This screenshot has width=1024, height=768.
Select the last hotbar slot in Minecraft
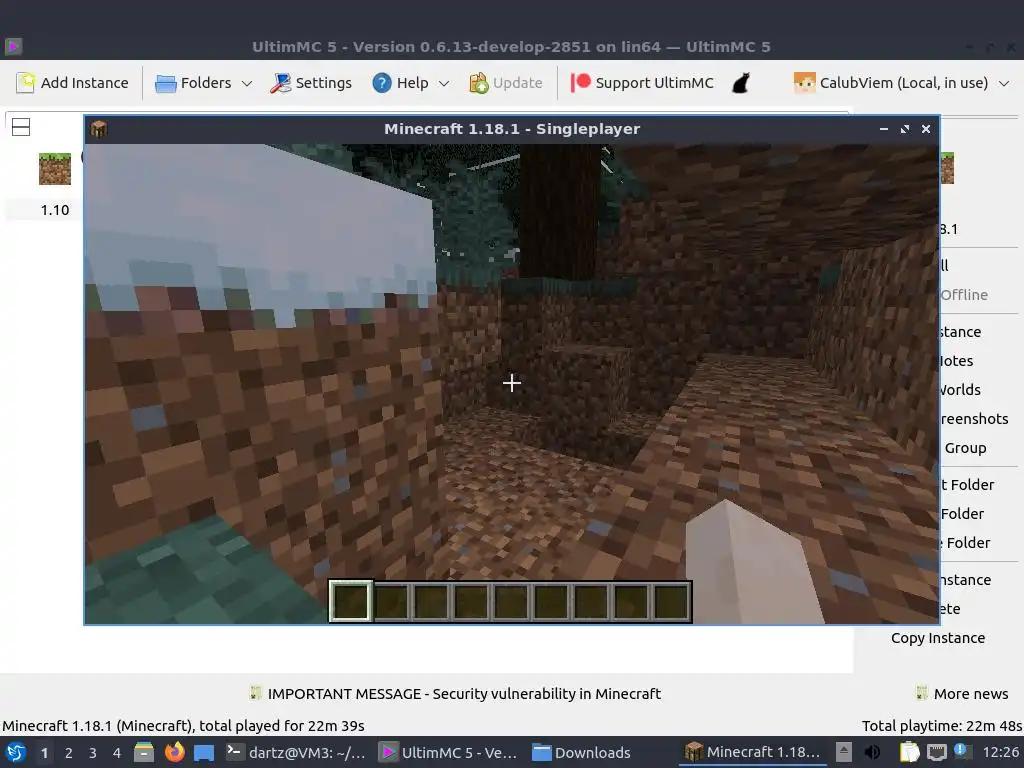tap(671, 601)
